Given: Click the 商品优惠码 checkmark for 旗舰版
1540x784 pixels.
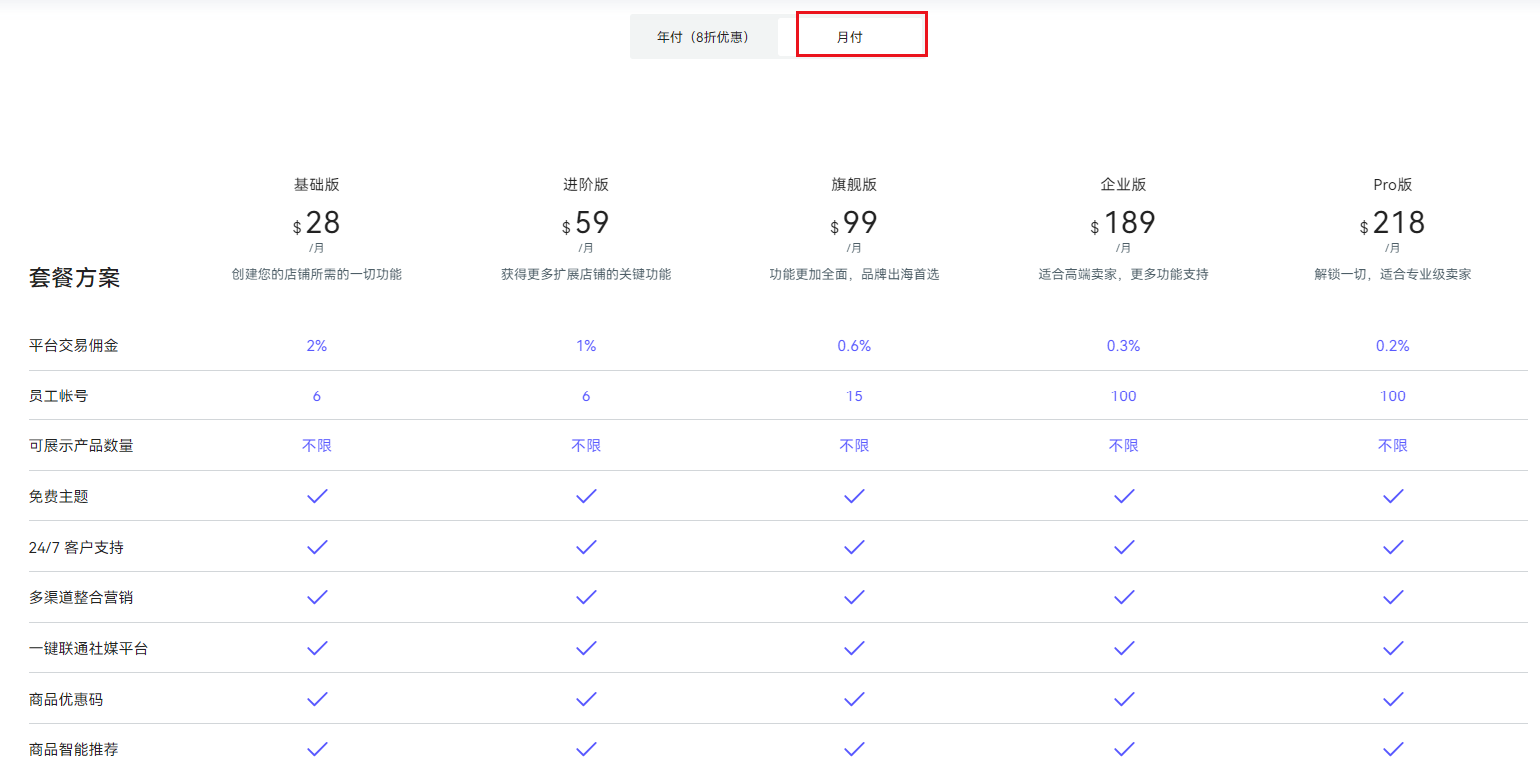Looking at the screenshot, I should (854, 699).
